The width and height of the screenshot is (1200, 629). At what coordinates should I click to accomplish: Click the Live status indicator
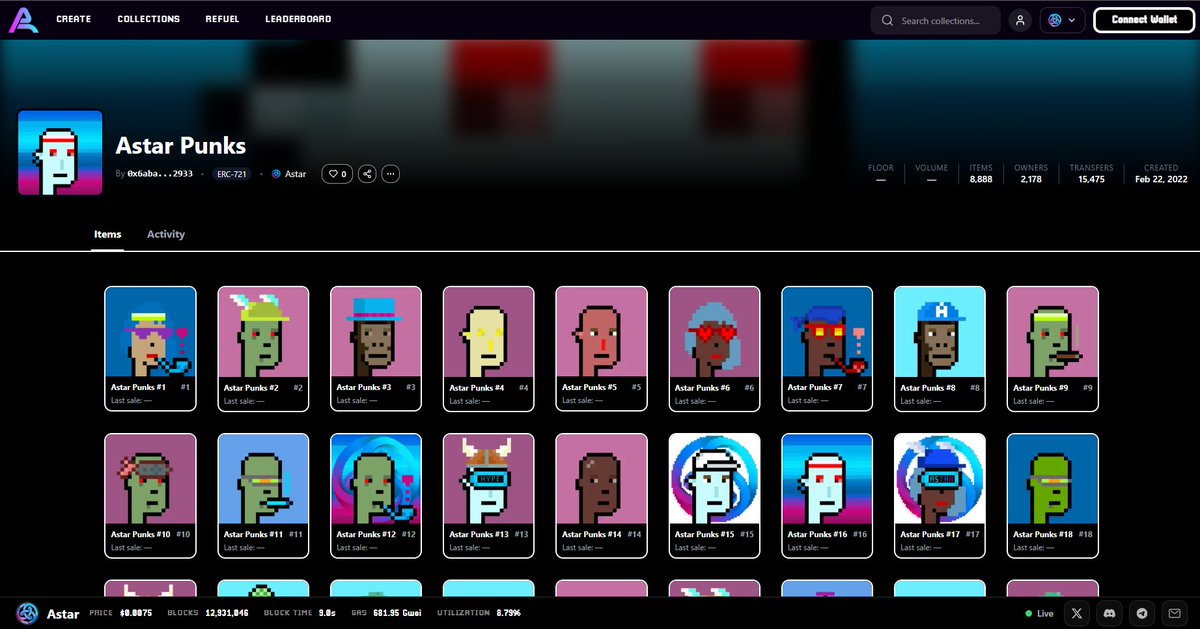pos(1040,613)
